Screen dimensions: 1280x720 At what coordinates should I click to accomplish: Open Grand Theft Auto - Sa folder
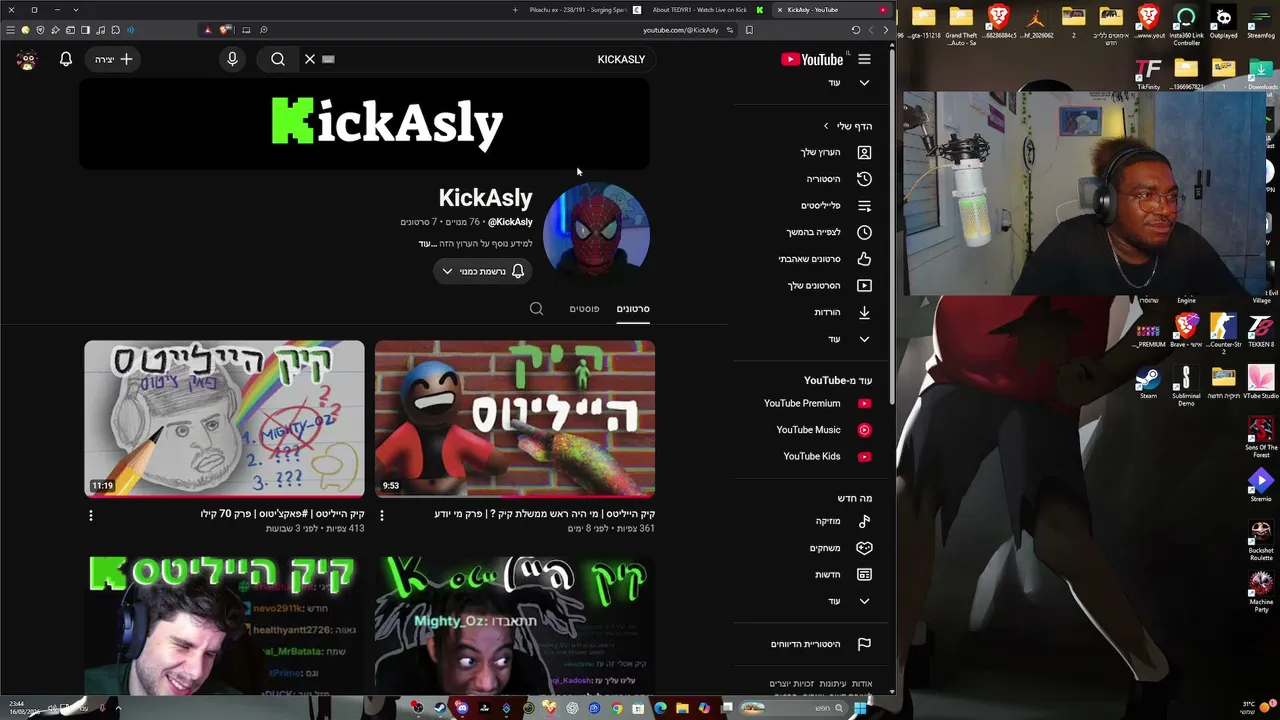click(x=961, y=26)
